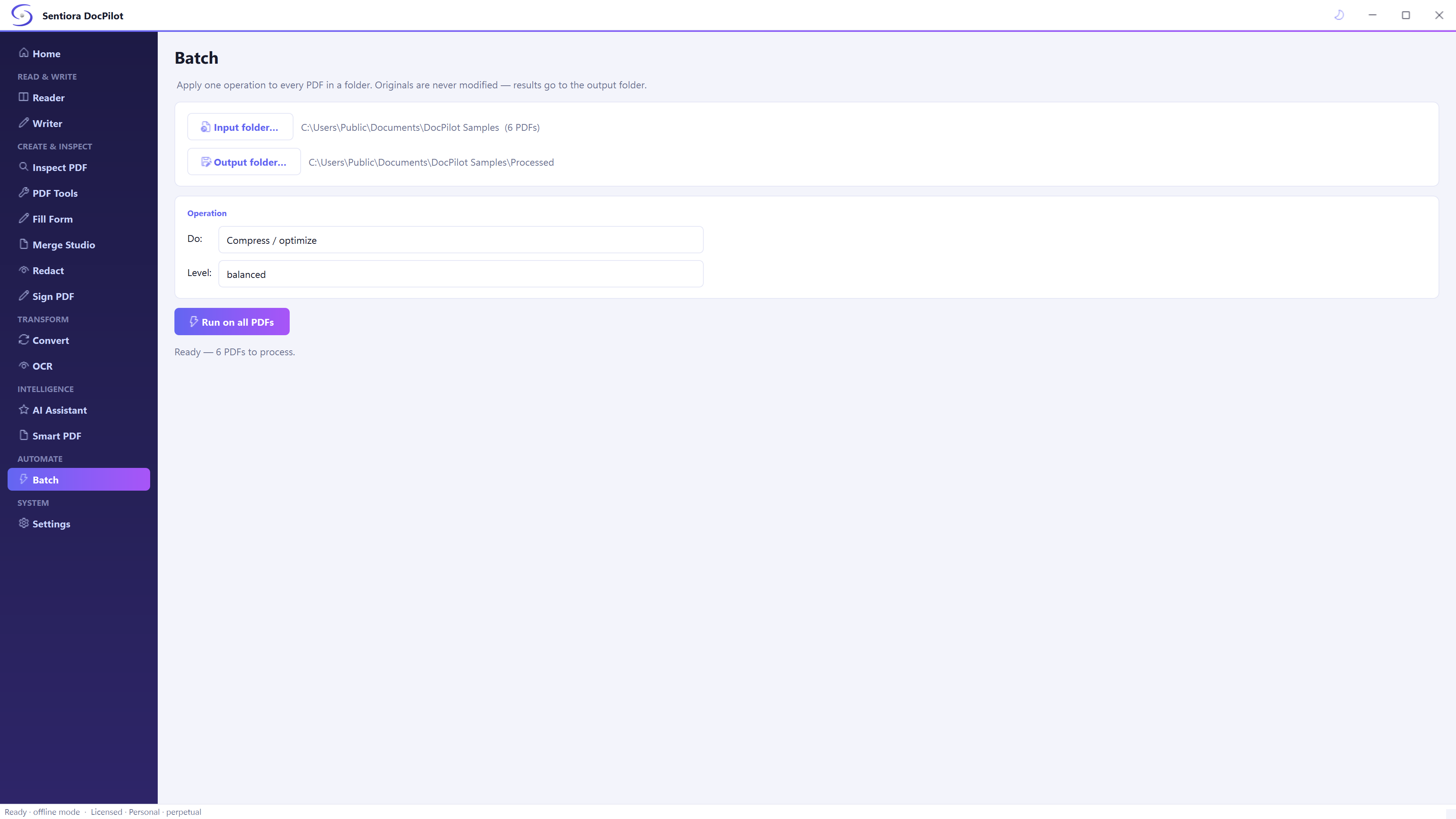
Task: Open OCR from the sidebar label
Action: pyautogui.click(x=42, y=366)
